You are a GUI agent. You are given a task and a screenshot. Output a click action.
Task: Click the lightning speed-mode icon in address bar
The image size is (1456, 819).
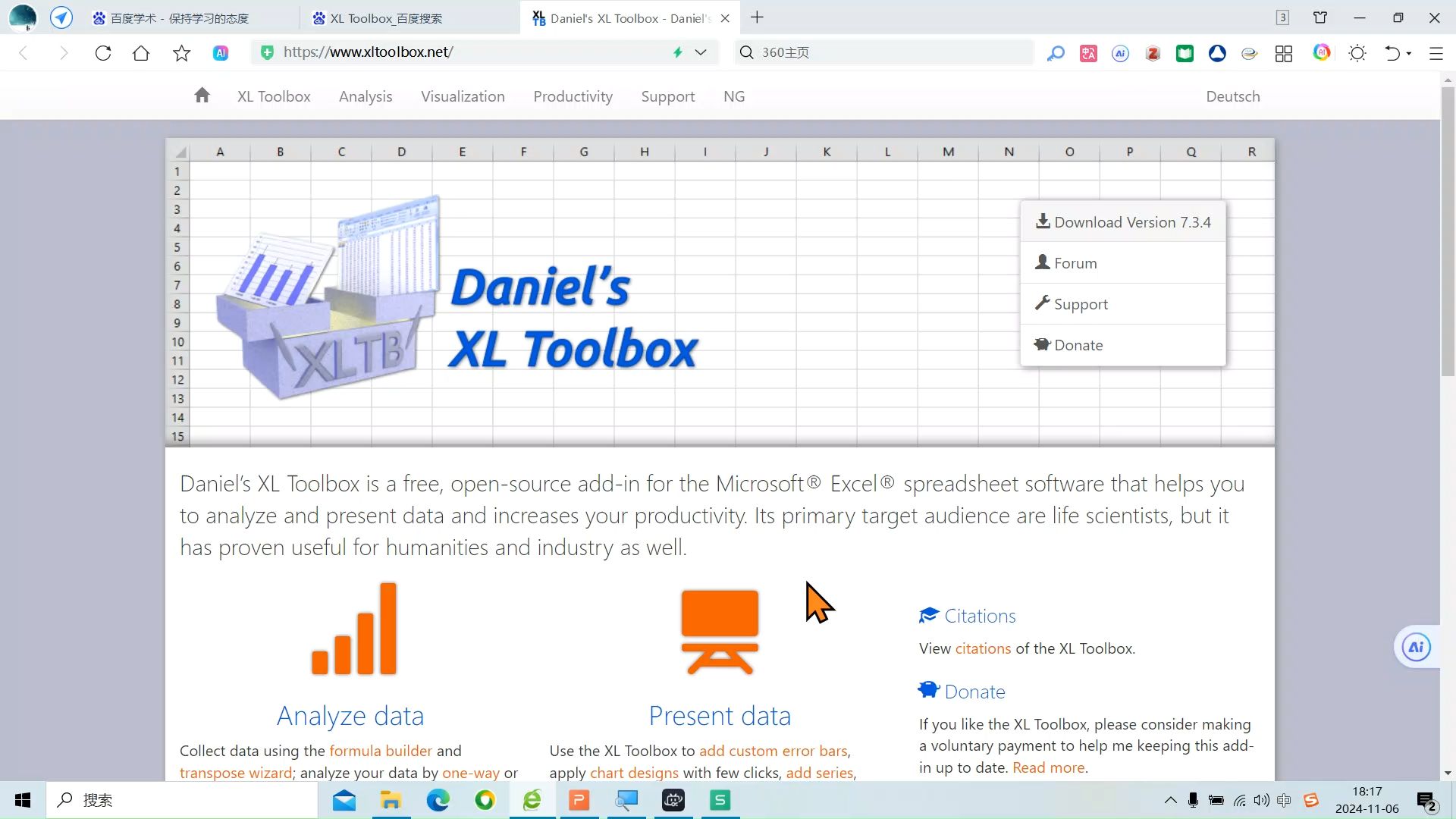pos(678,52)
